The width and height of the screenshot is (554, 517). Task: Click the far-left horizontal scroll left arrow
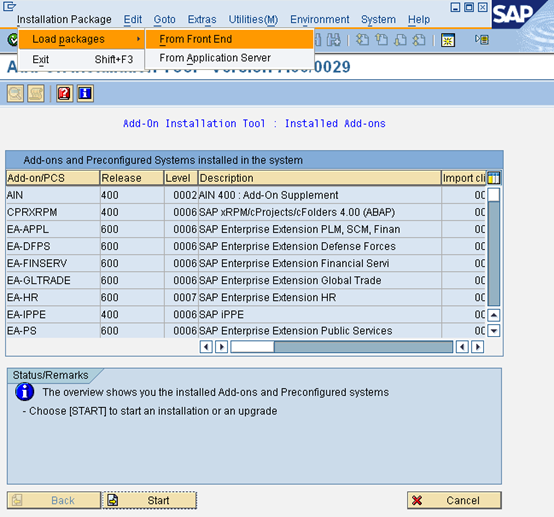pyautogui.click(x=206, y=347)
